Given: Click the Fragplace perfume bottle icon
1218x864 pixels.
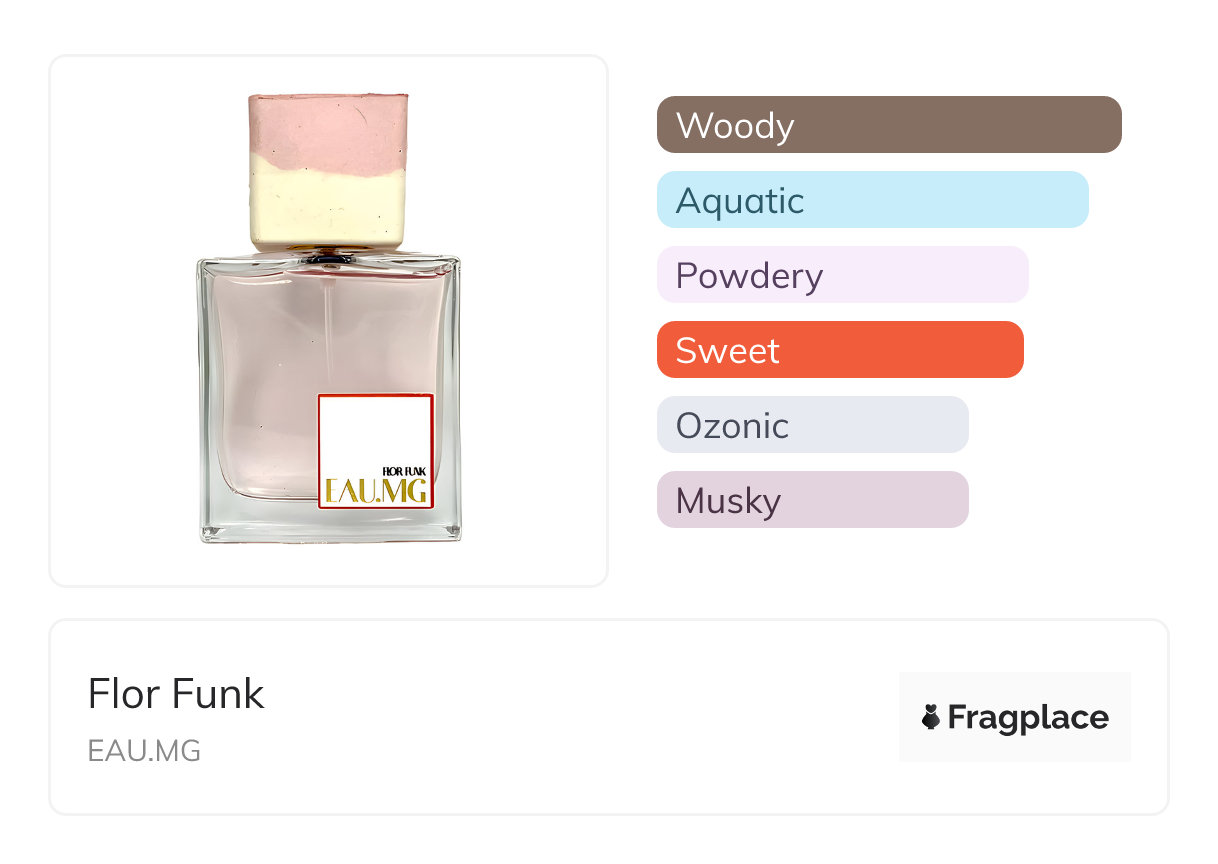Looking at the screenshot, I should click(931, 717).
